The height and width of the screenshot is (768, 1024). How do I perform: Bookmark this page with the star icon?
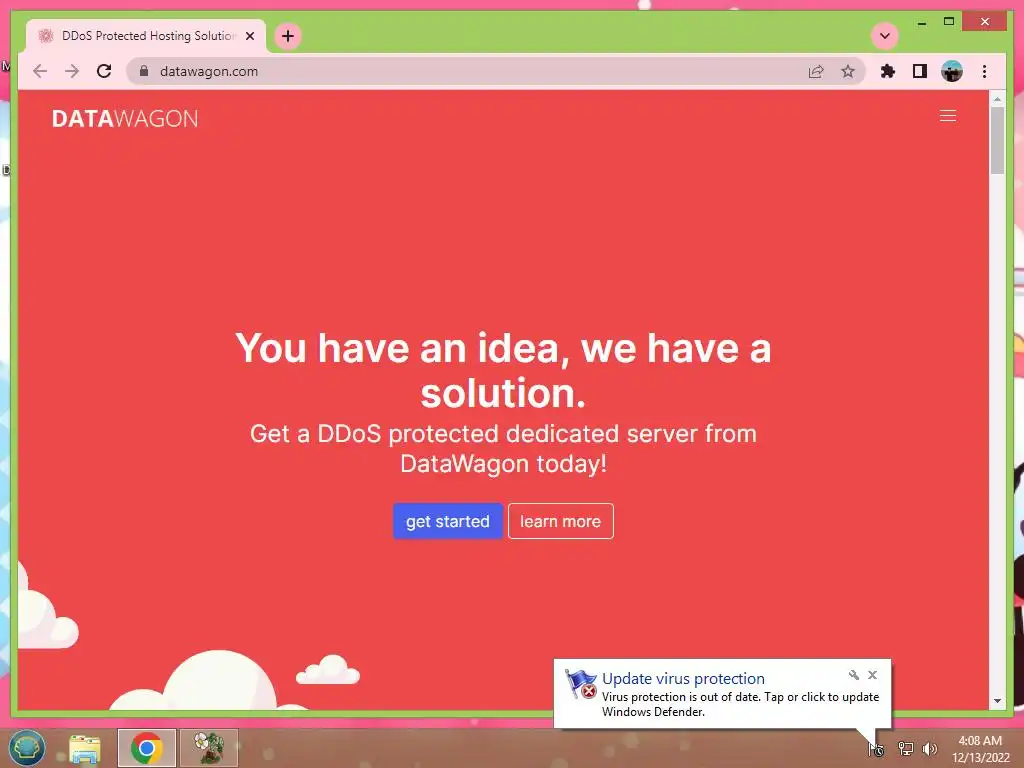848,71
